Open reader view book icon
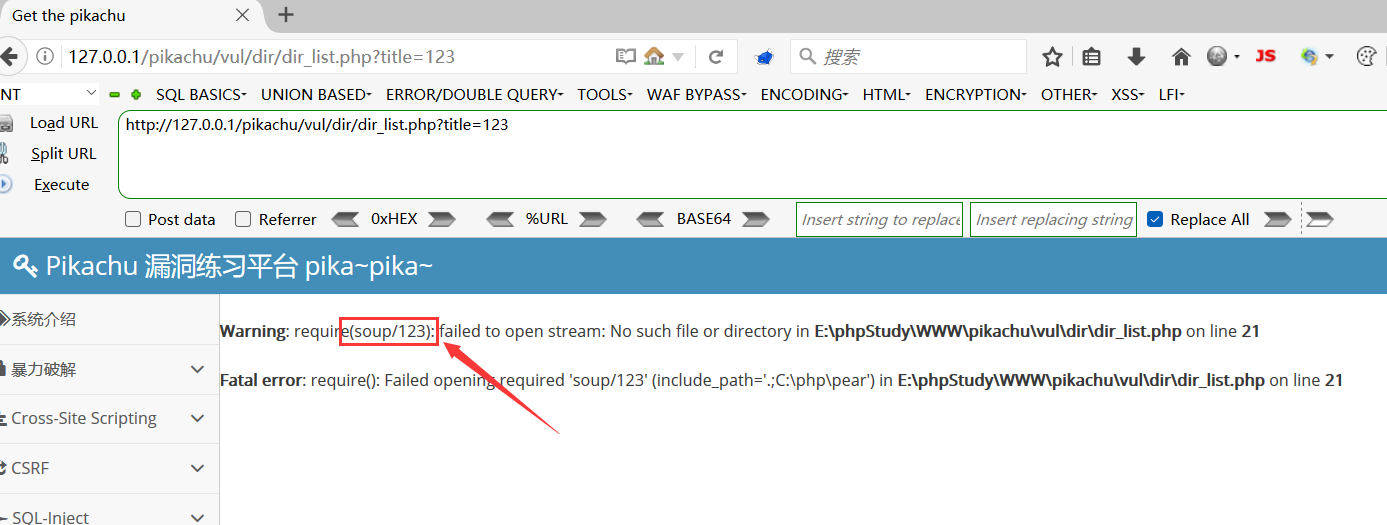This screenshot has width=1387, height=525. (x=626, y=57)
